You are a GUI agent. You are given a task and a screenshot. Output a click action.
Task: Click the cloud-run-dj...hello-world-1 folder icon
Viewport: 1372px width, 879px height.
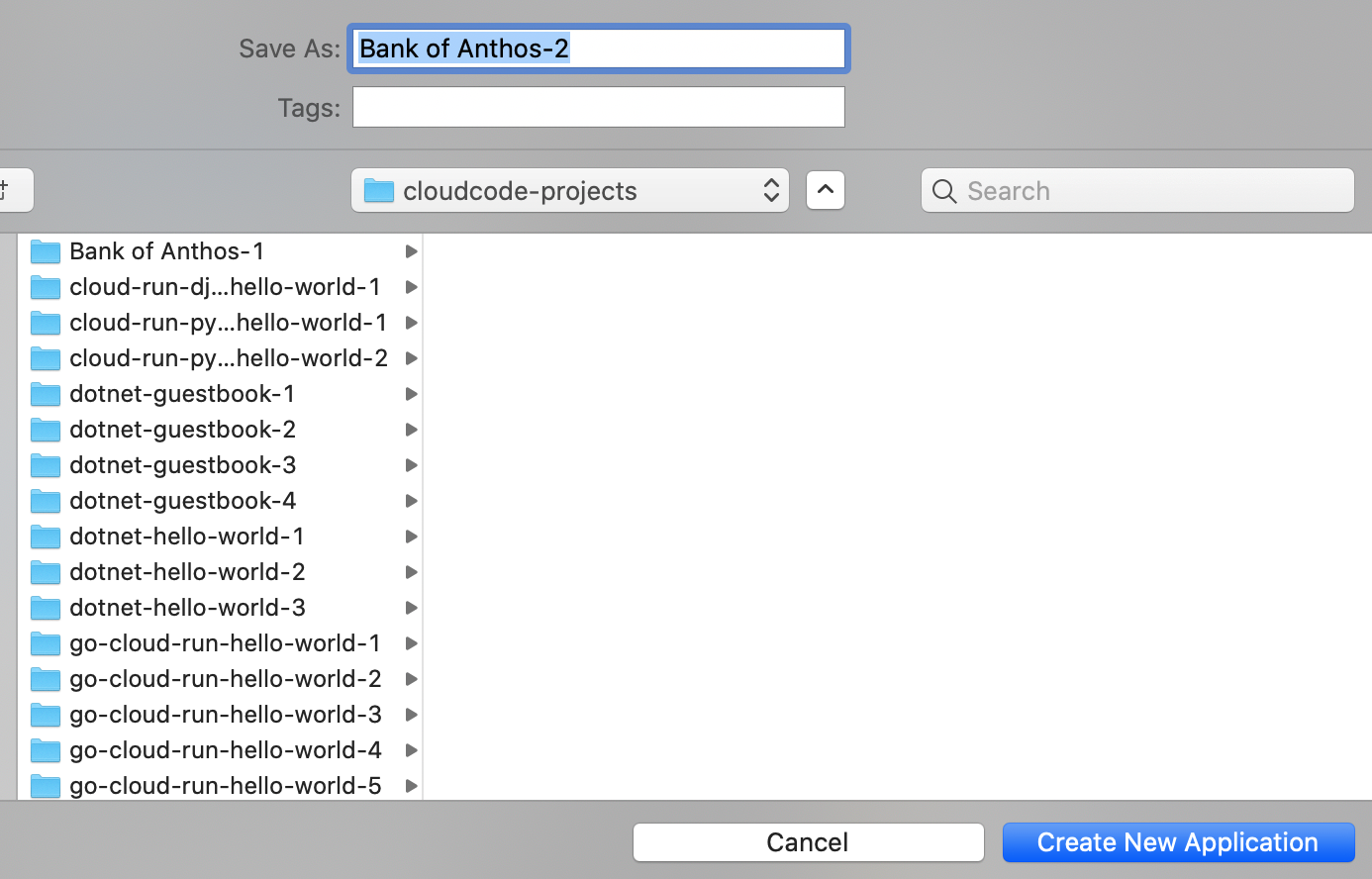coord(46,287)
